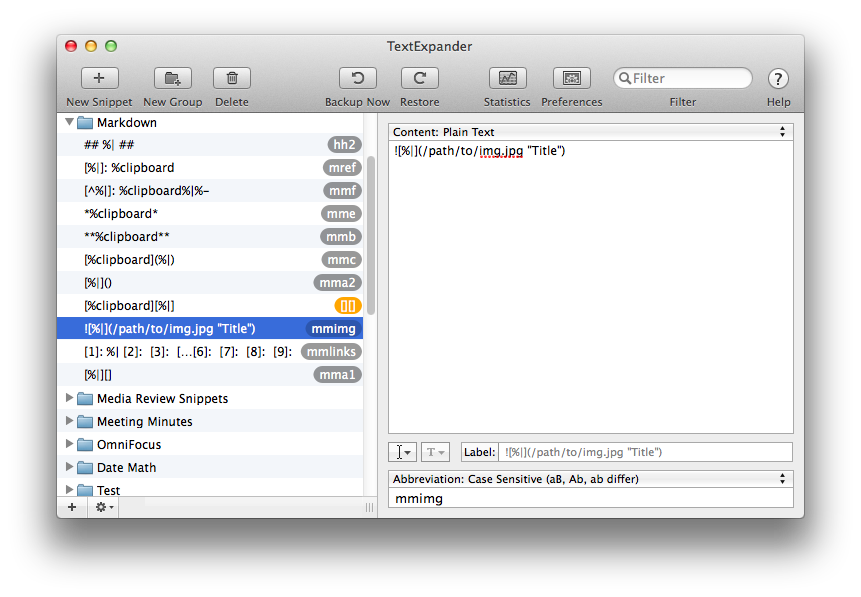Click the plus button at bottom of snippet list

coord(72,507)
